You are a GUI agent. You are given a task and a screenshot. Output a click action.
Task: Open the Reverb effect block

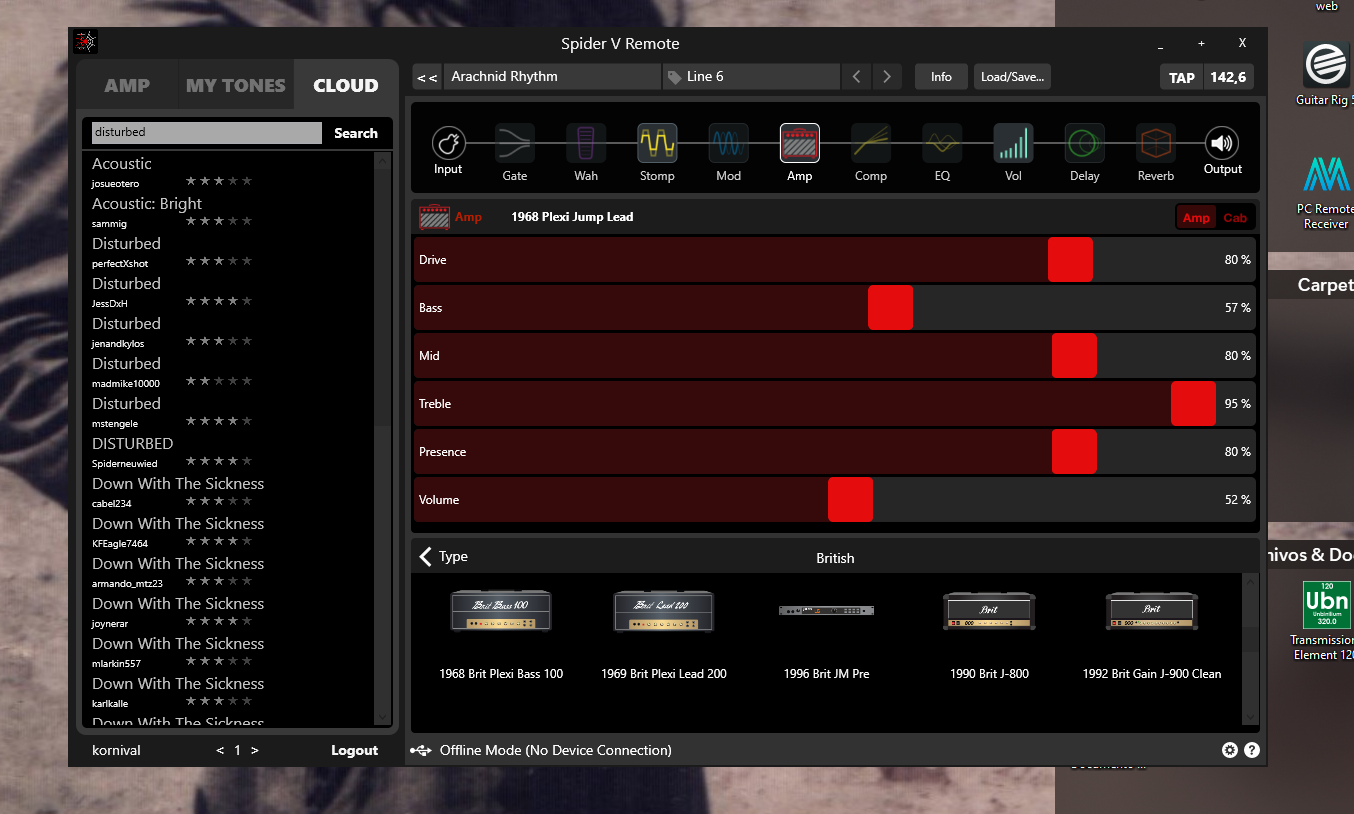(1155, 144)
